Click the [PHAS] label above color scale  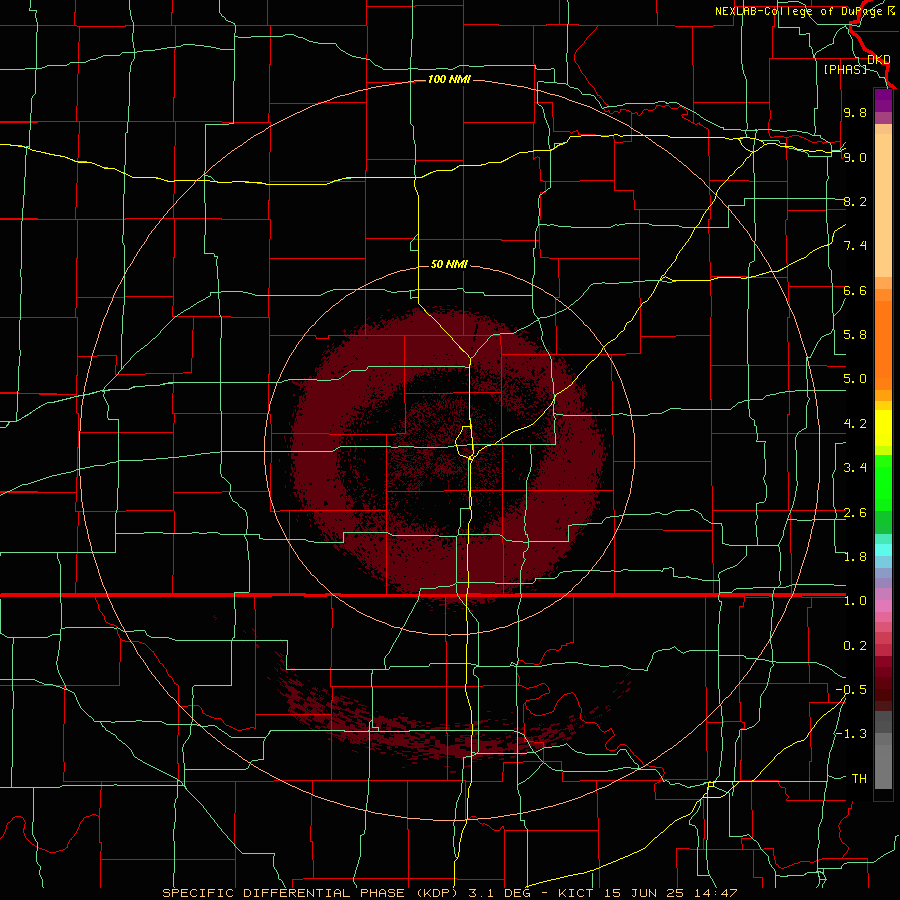(845, 69)
